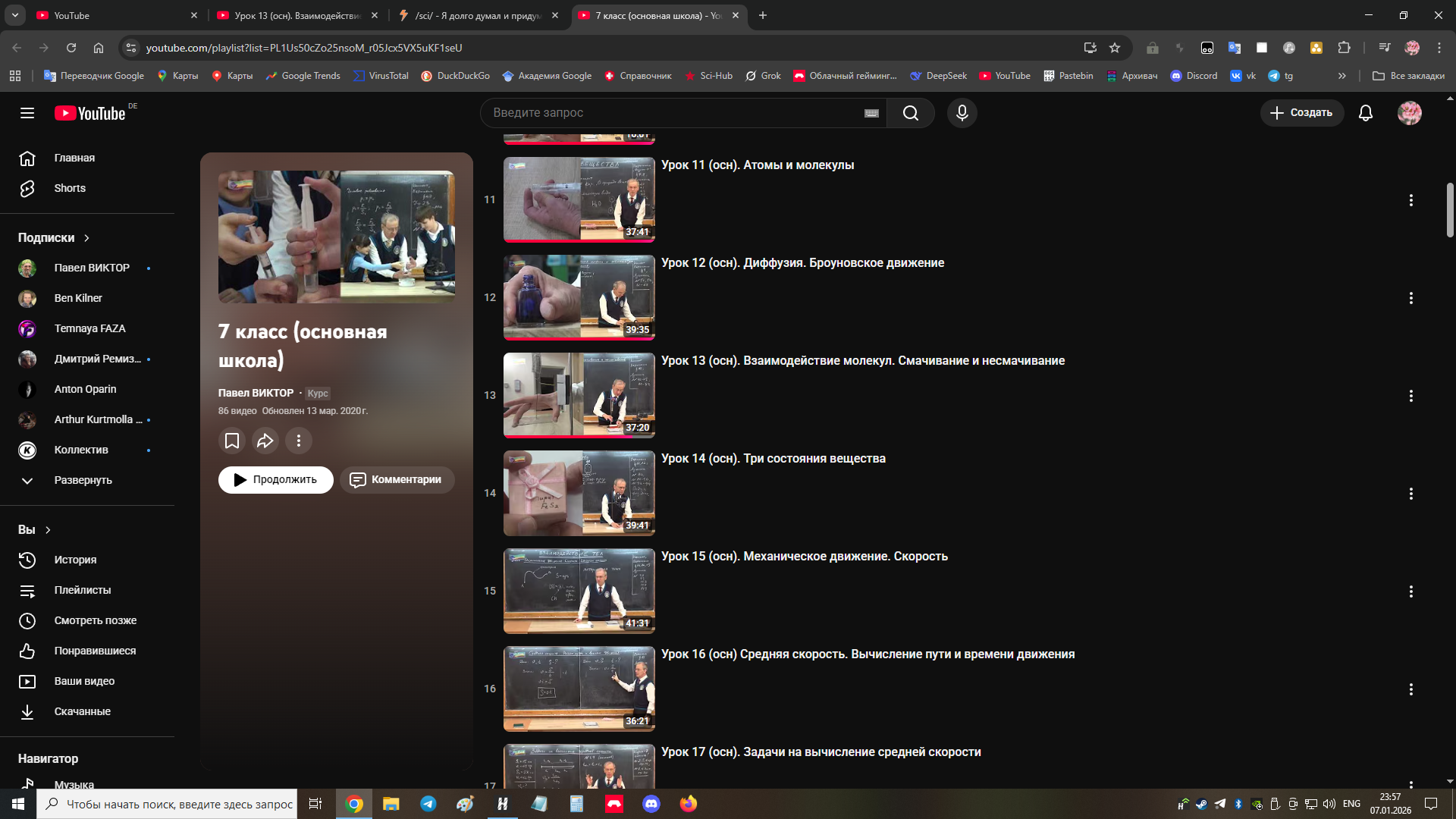
Task: Open File Explorer from the taskbar
Action: click(x=391, y=804)
